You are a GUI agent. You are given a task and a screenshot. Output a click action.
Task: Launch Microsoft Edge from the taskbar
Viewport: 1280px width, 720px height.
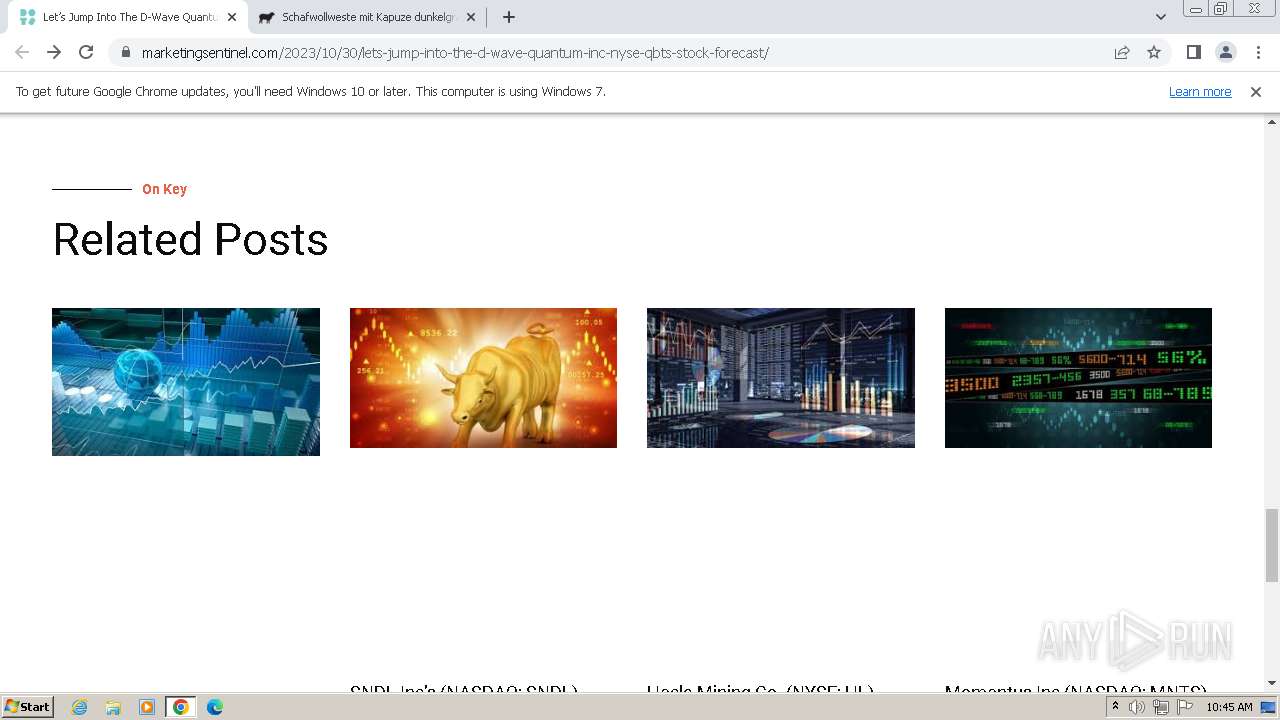click(x=215, y=707)
